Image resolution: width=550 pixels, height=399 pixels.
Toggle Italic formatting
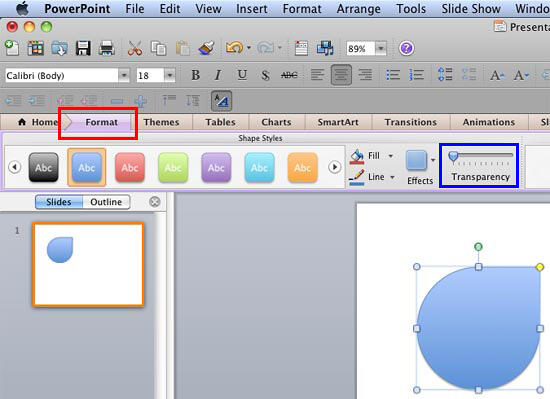218,75
